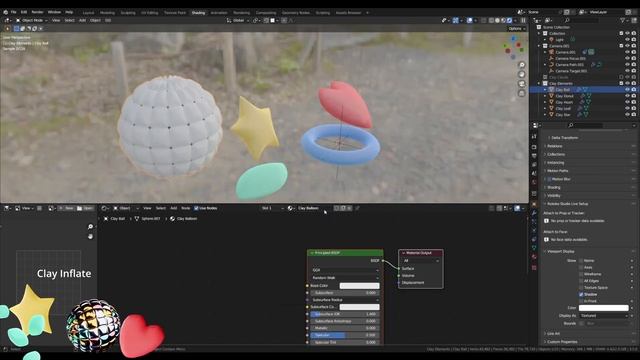640x360 pixels.
Task: Uncheck the Shadow checkbox
Action: click(x=581, y=294)
